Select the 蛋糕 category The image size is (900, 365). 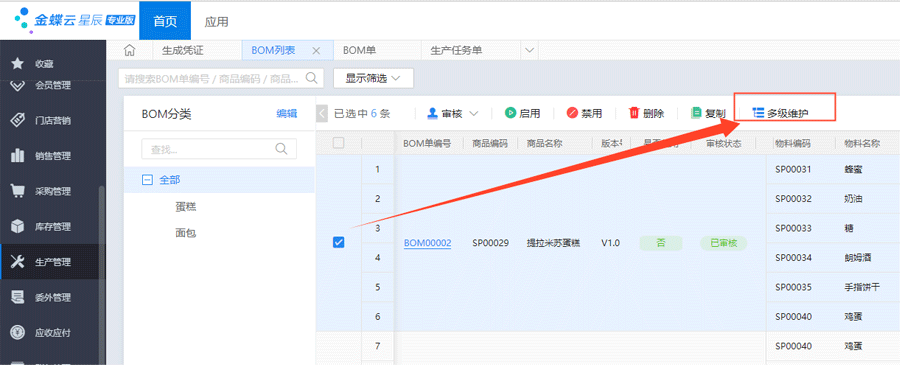click(x=186, y=207)
